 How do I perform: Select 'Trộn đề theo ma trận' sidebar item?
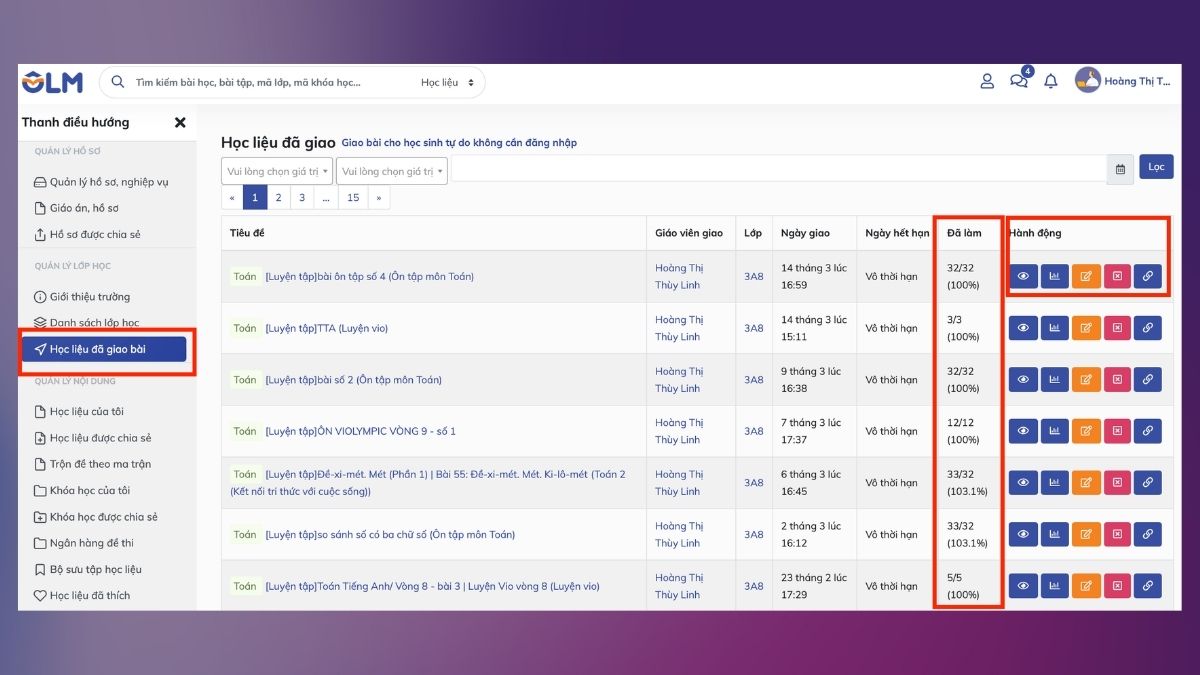(x=93, y=464)
